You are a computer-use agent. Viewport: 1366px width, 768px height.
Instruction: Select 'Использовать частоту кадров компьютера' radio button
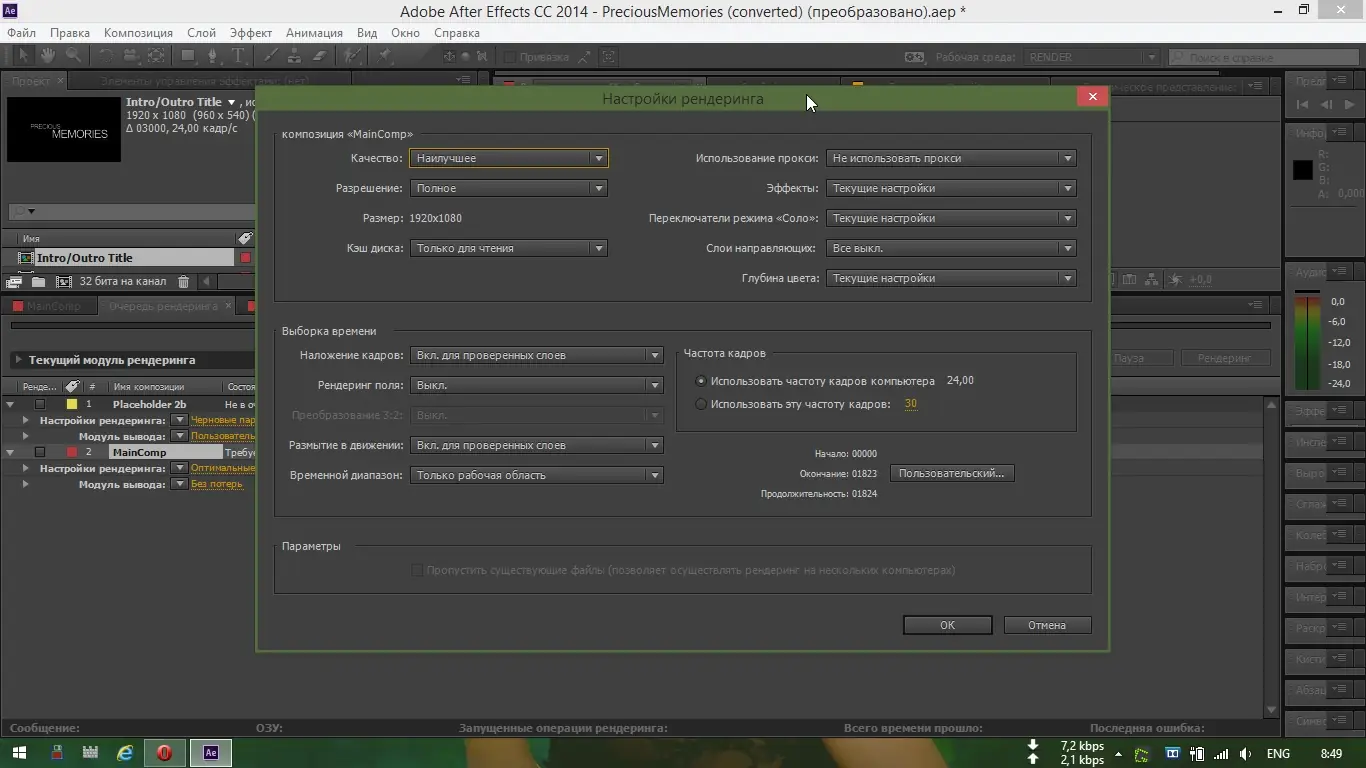point(701,381)
